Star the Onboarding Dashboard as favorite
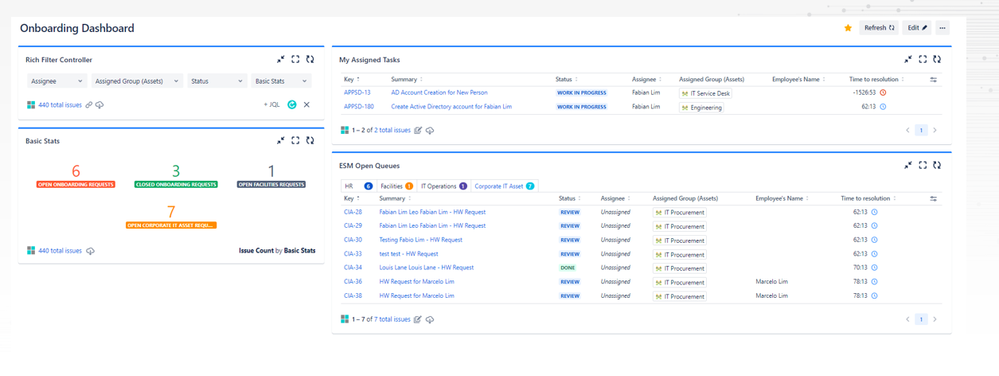The image size is (999, 376). (x=848, y=28)
